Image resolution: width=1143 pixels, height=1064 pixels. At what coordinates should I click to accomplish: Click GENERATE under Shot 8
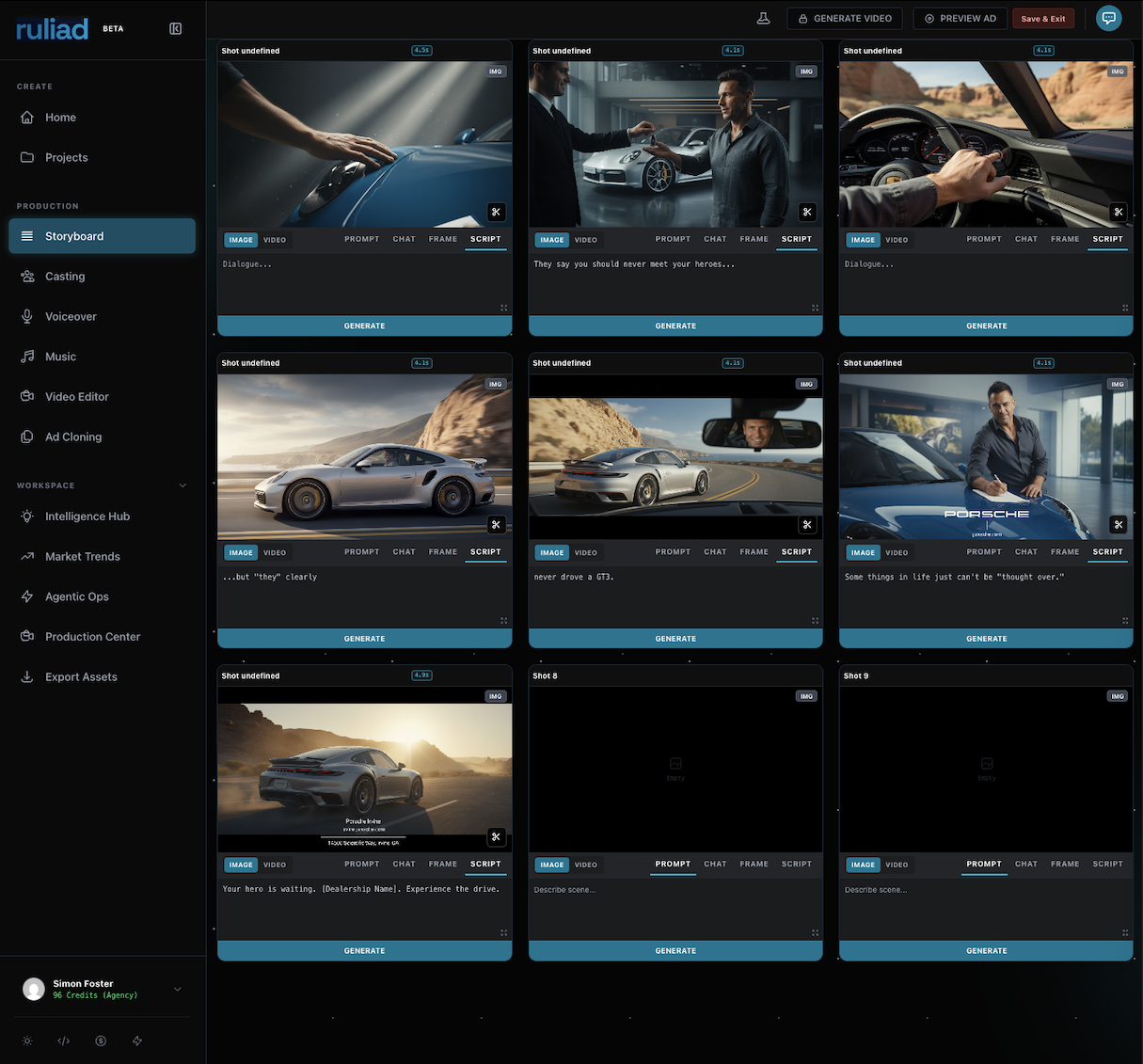(675, 950)
